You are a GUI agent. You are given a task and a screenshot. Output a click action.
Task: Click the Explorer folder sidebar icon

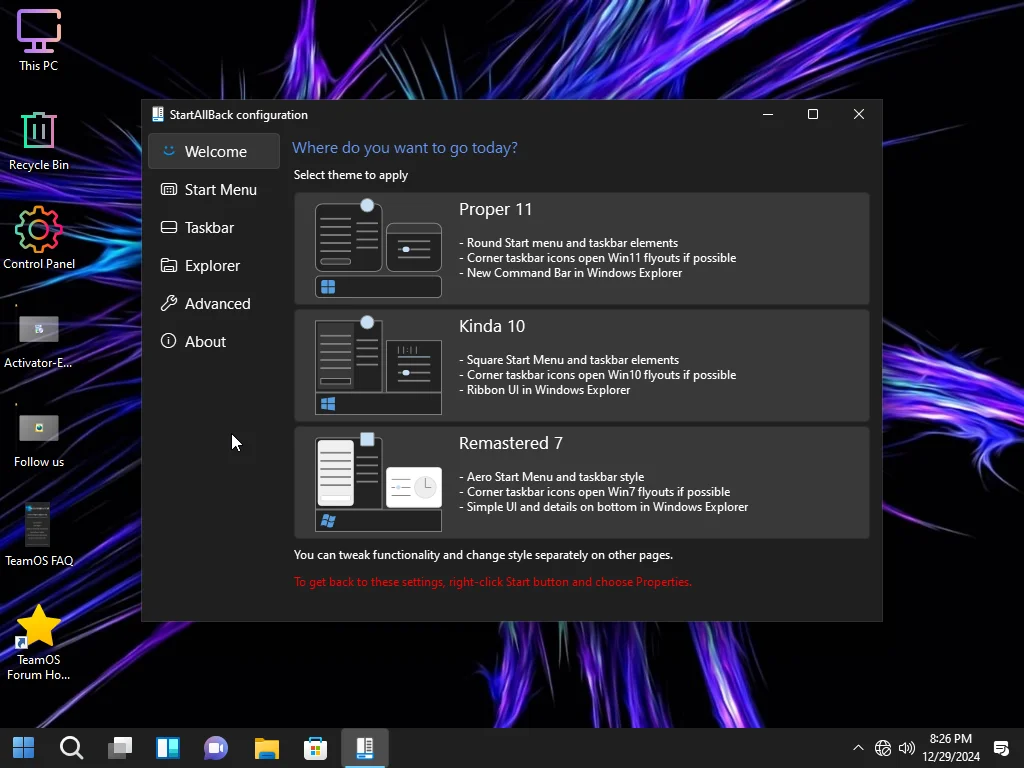(168, 265)
